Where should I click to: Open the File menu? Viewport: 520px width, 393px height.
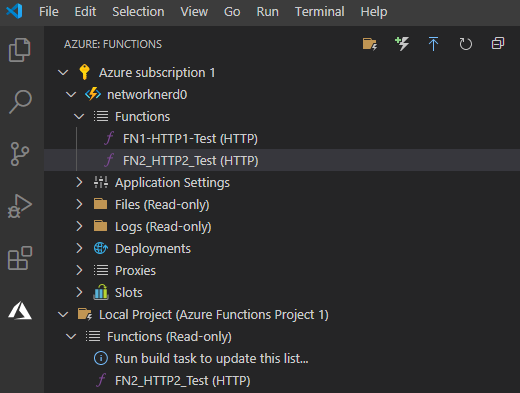click(x=49, y=12)
